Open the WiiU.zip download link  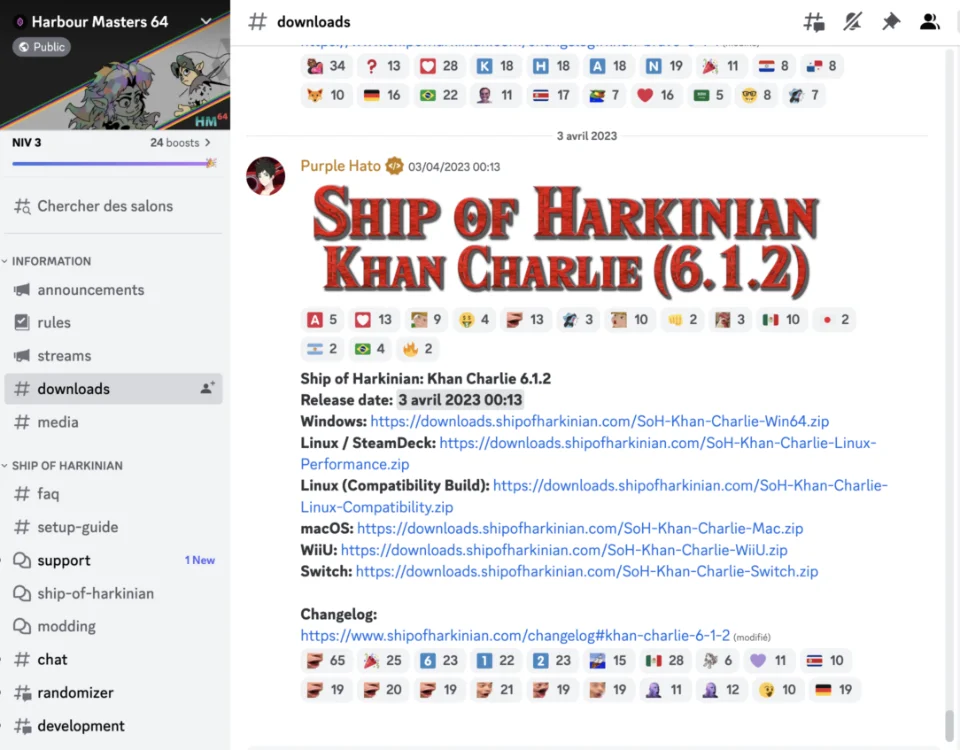[564, 550]
